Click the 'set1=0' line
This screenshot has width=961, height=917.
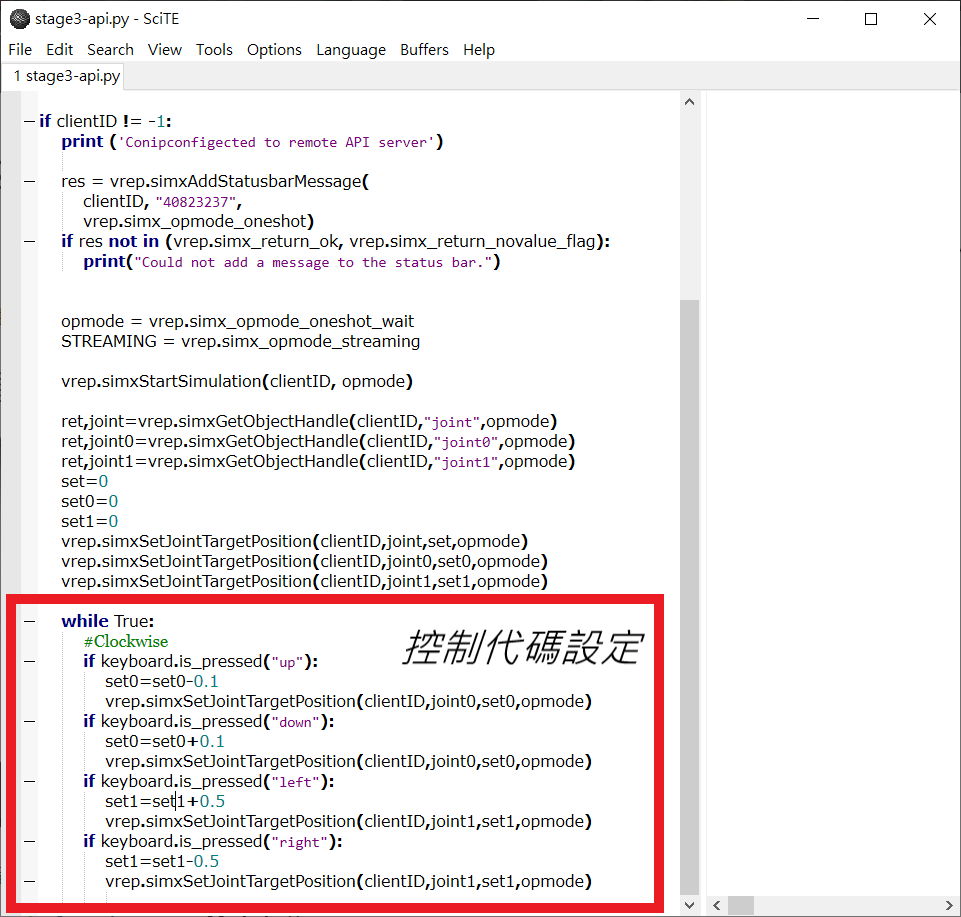pos(89,522)
